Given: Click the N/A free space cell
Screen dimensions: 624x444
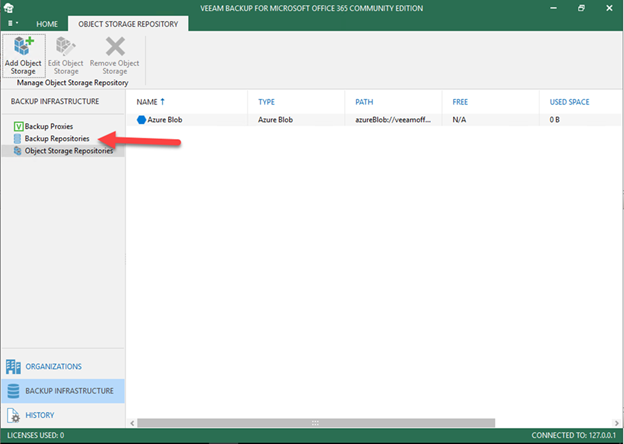Looking at the screenshot, I should 459,120.
